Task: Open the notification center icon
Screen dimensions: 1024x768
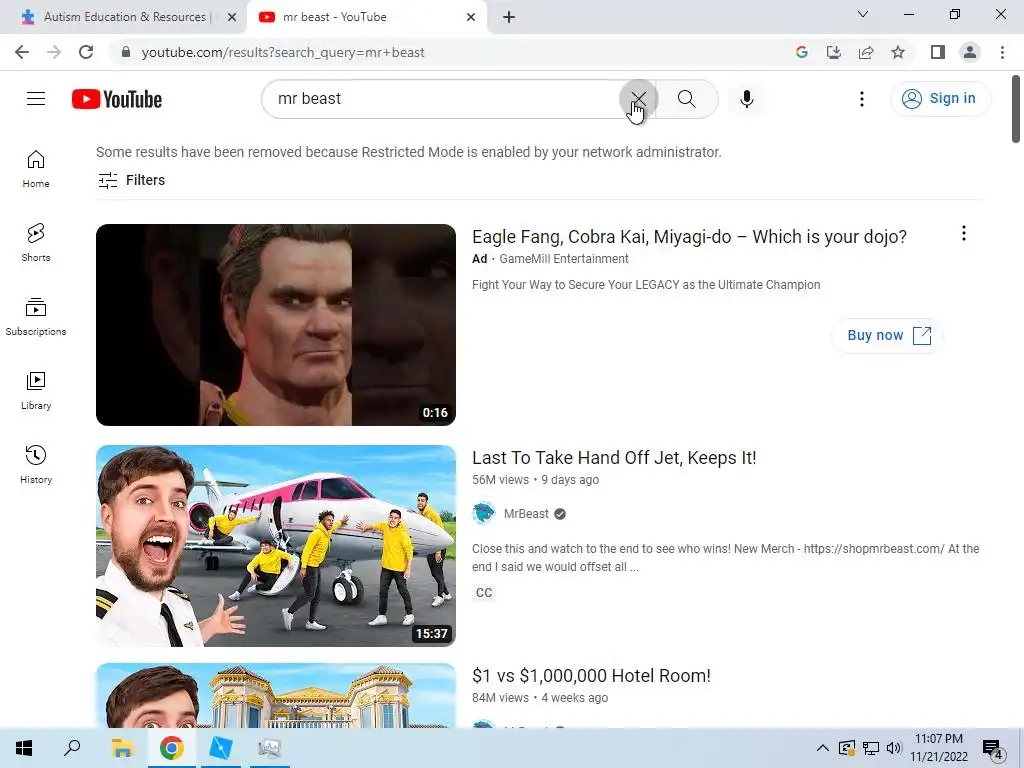Action: coord(992,748)
